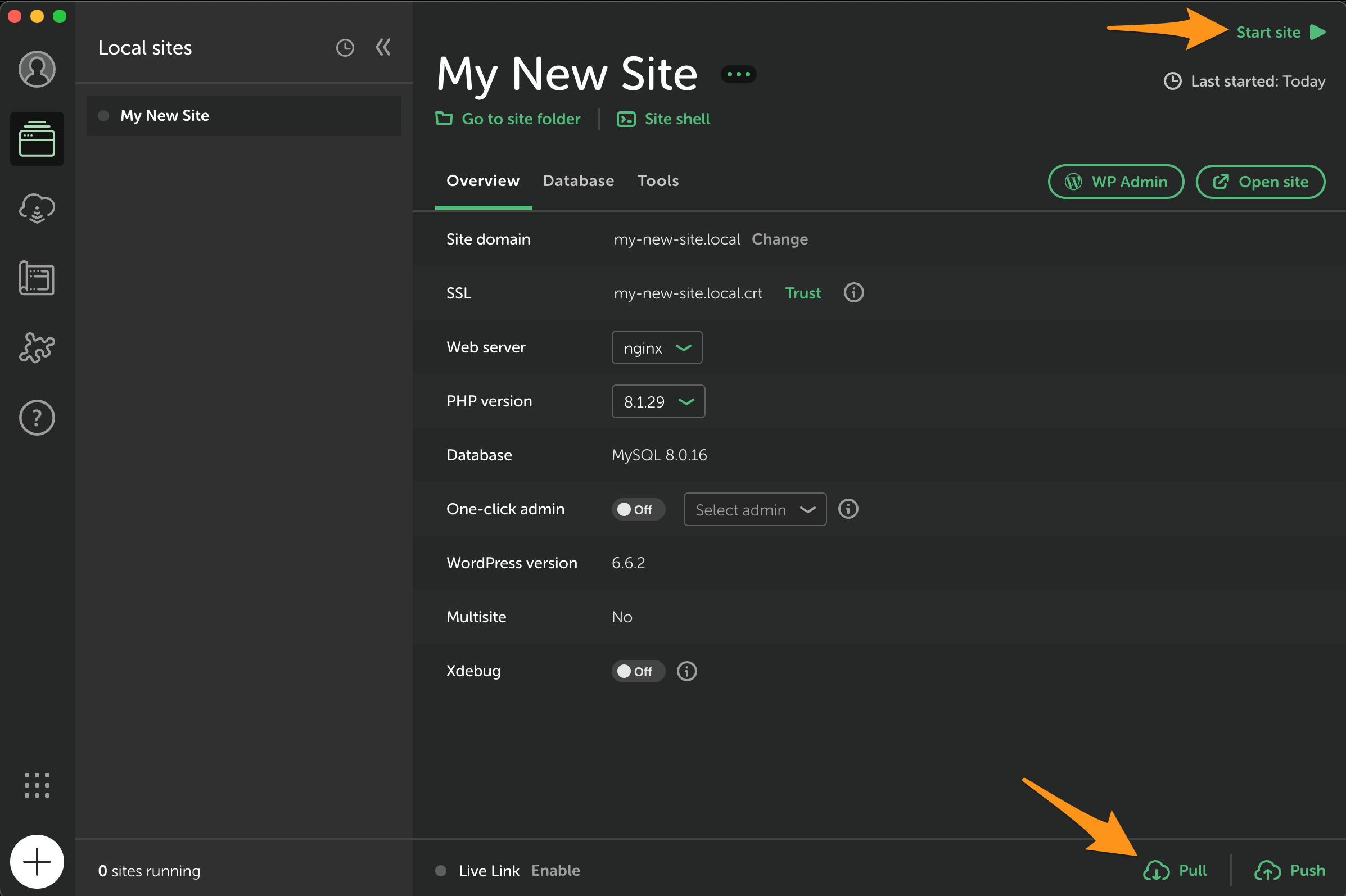The image size is (1346, 896).
Task: Open the Blueprints sidebar icon
Action: [37, 278]
